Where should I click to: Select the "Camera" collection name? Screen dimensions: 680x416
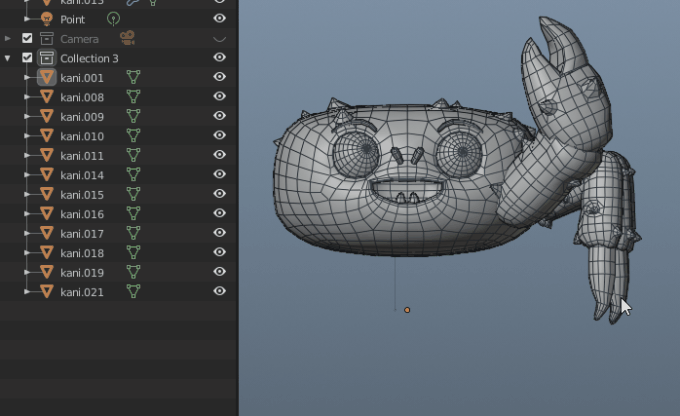pyautogui.click(x=79, y=39)
